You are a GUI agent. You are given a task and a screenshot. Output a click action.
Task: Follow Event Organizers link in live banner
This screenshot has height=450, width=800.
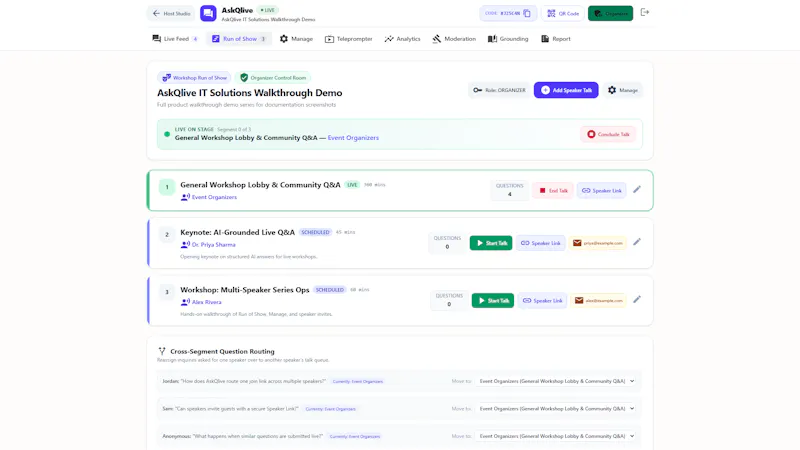point(353,138)
